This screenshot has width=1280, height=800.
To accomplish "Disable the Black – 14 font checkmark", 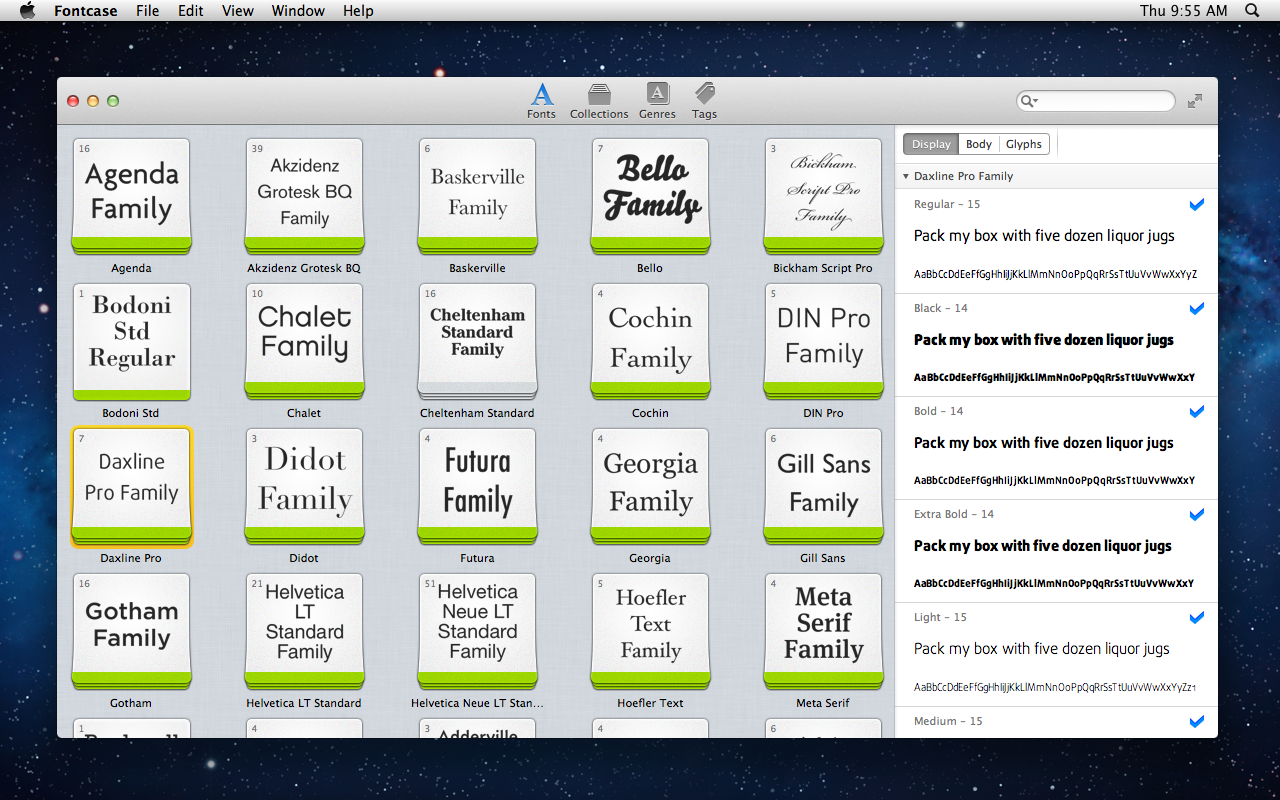I will [1196, 308].
